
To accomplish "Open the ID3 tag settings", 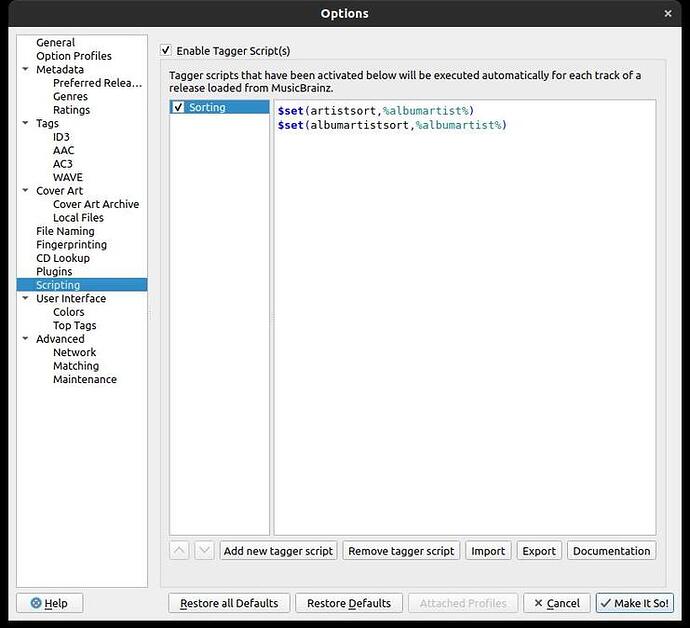I will pyautogui.click(x=61, y=137).
